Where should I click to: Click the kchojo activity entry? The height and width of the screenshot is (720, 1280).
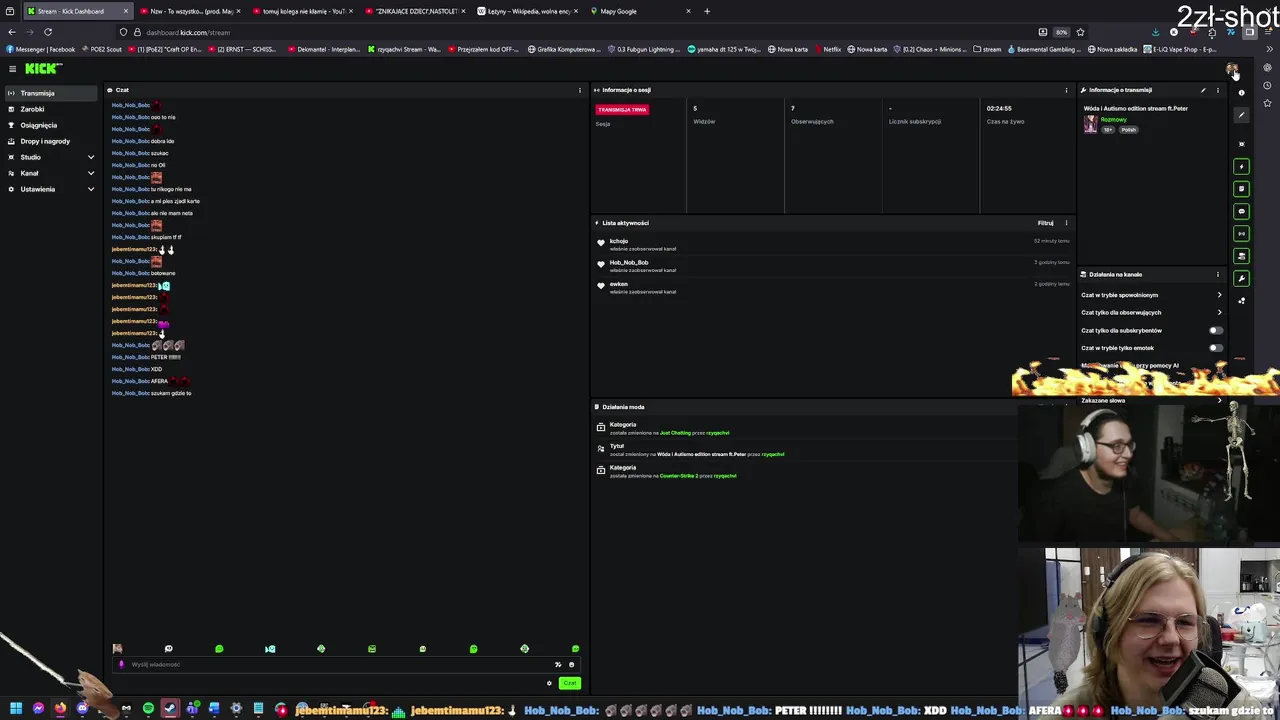coord(834,244)
